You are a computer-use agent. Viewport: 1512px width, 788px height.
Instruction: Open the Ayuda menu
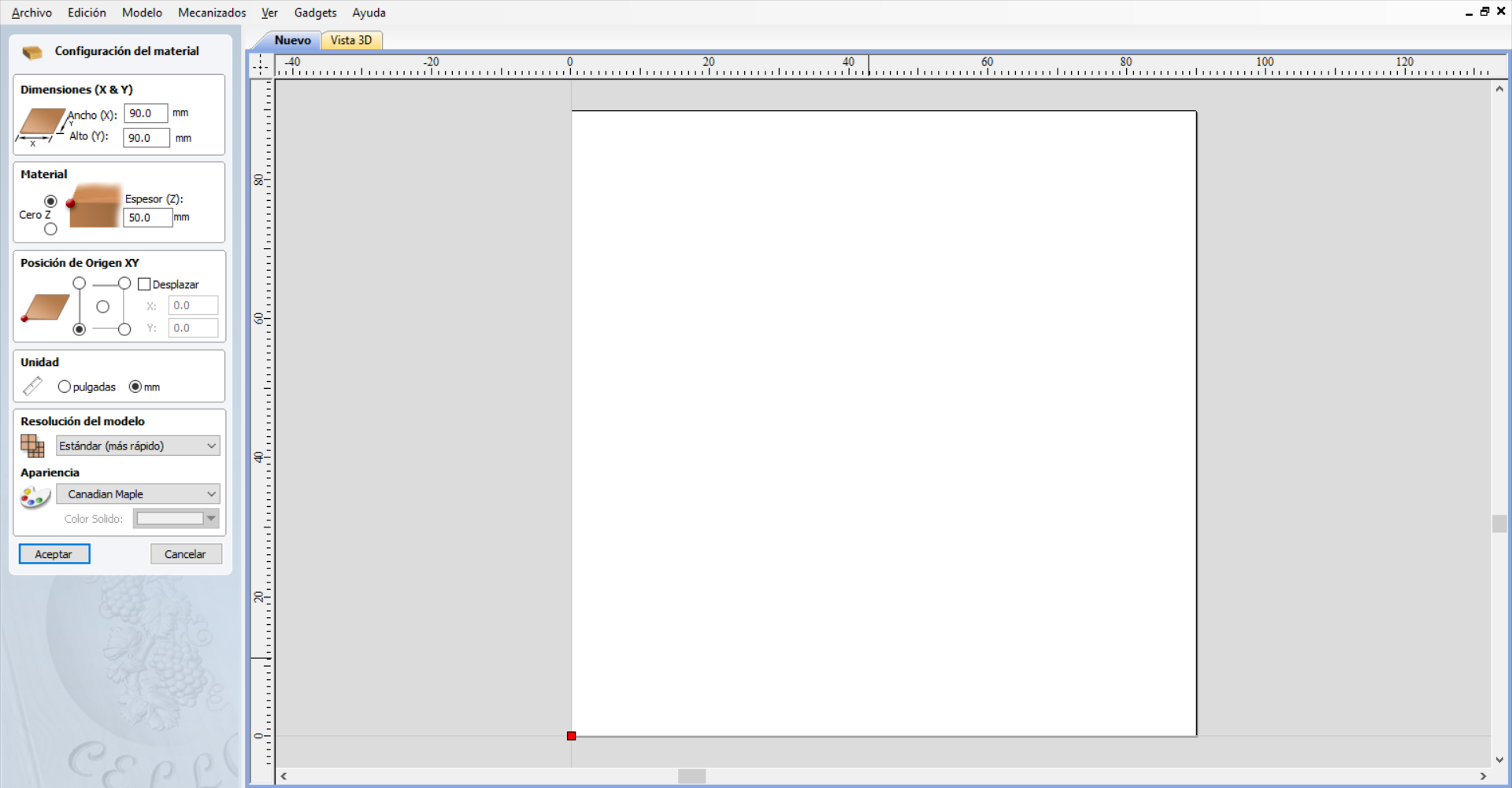pyautogui.click(x=369, y=13)
